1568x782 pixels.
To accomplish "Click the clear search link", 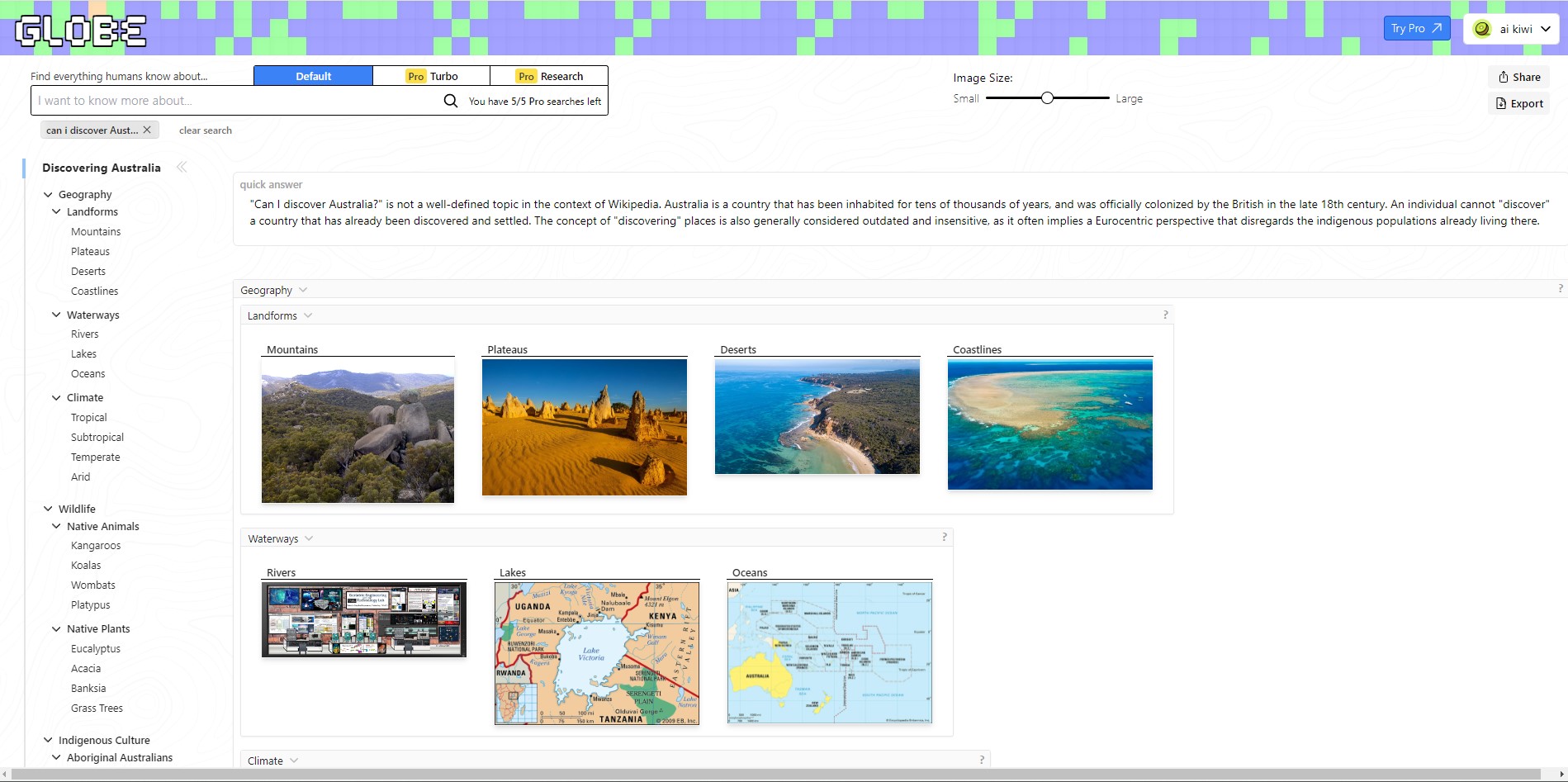I will [206, 130].
